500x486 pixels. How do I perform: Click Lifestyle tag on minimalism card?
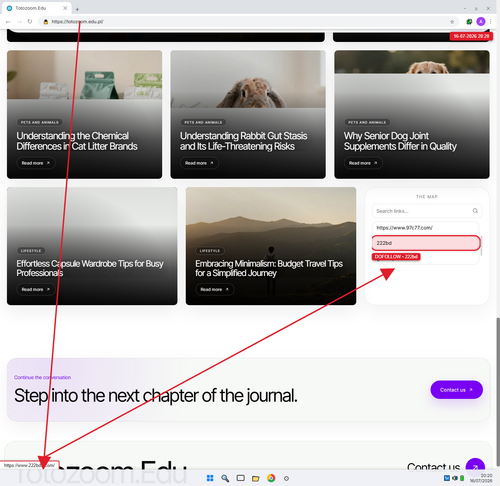210,251
